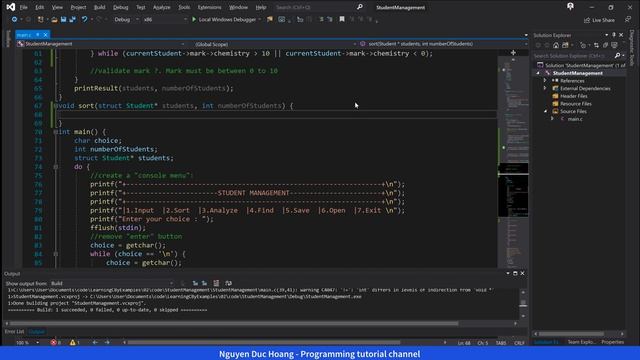The height and width of the screenshot is (360, 640).
Task: Click the red error count icon in status bar
Action: (x=53, y=342)
